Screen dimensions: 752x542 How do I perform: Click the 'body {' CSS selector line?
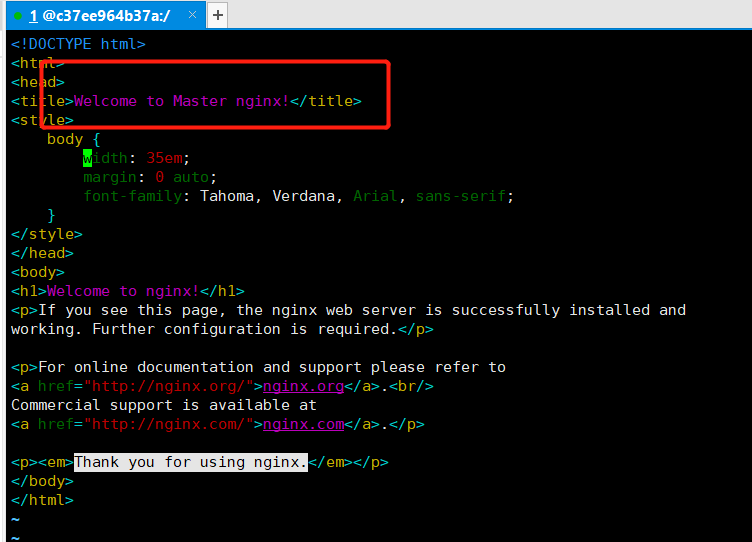73,140
